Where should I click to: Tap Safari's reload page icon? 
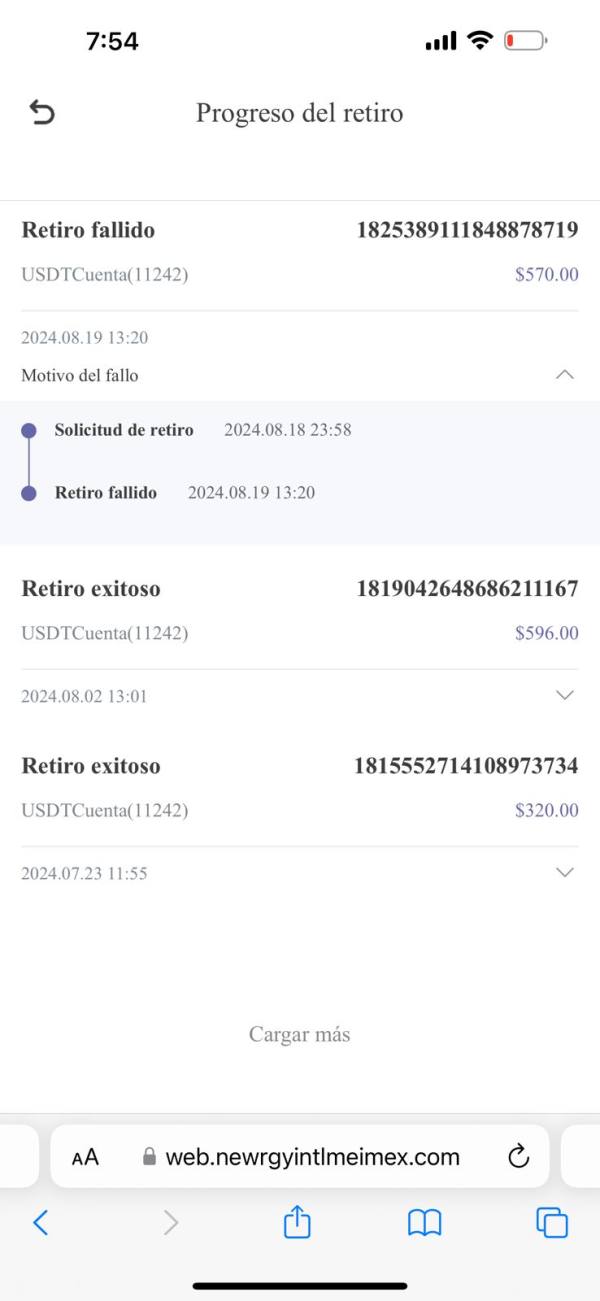tap(518, 1157)
